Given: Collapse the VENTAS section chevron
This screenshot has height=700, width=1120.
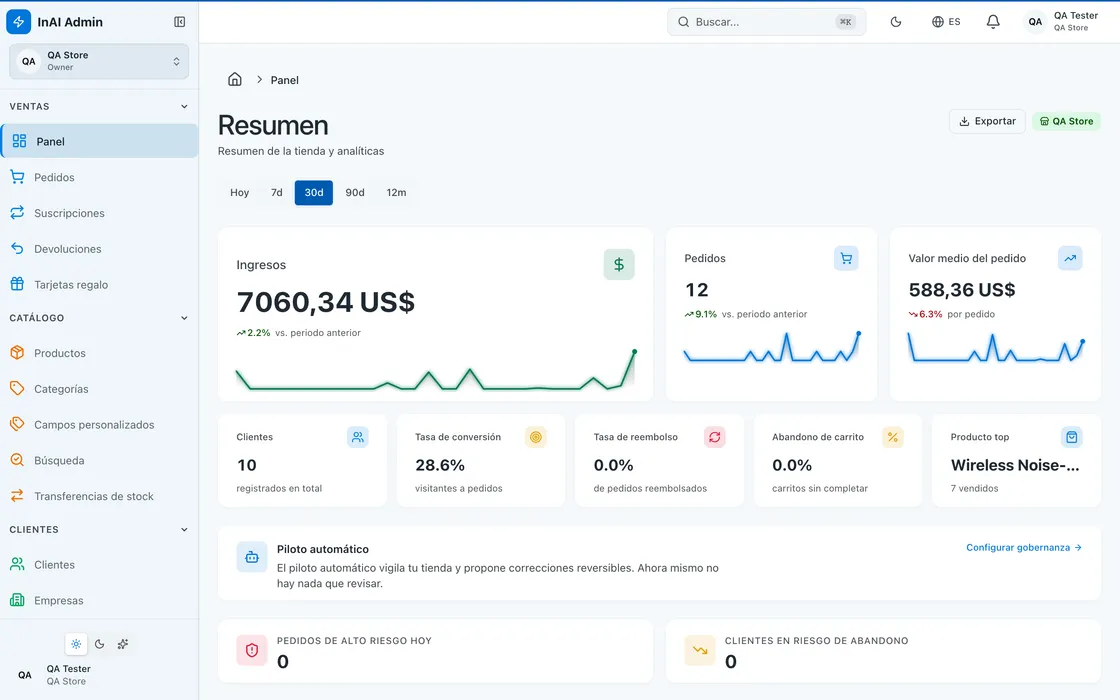Looking at the screenshot, I should 184,106.
